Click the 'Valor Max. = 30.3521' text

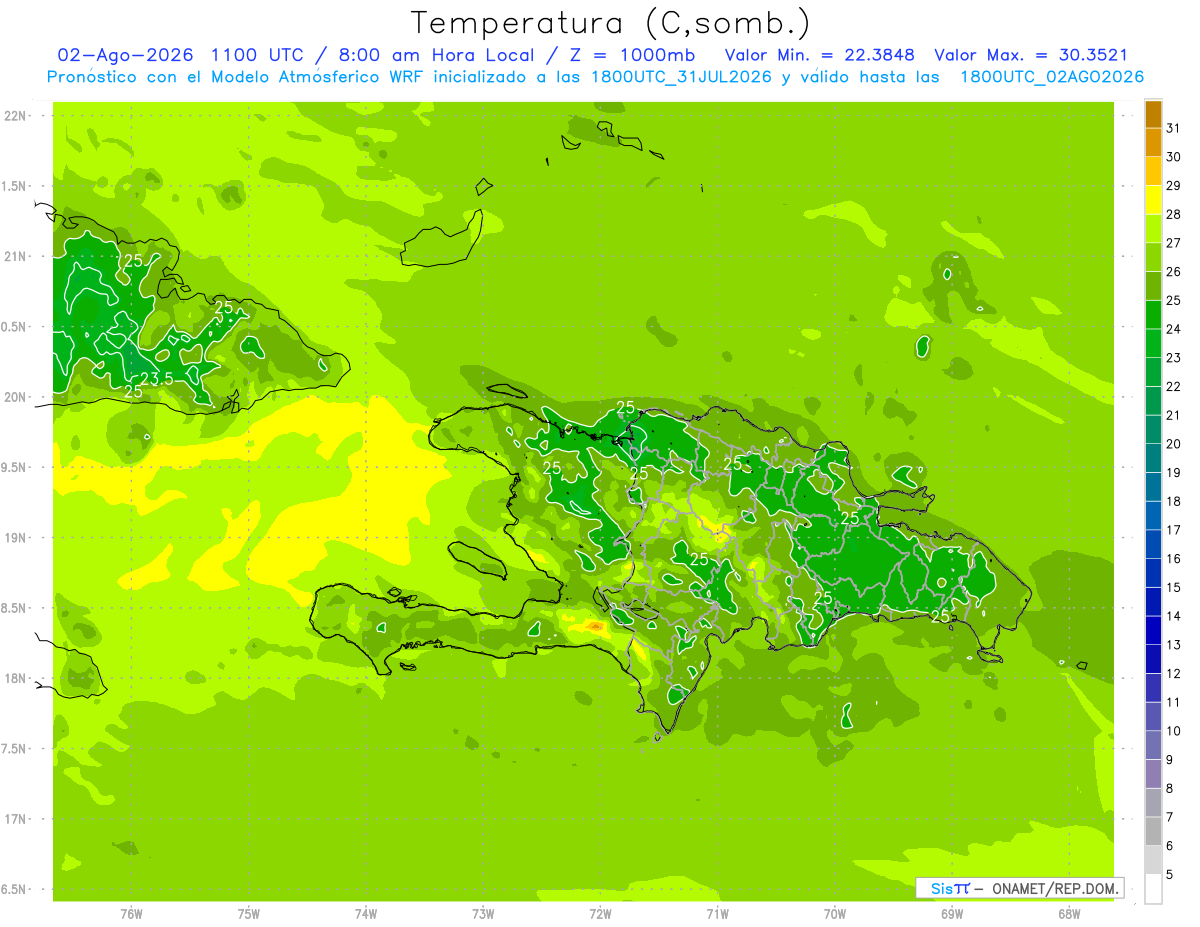[x=1030, y=55]
